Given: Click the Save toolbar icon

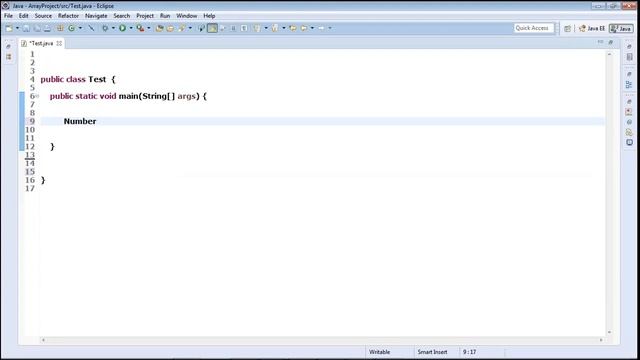Looking at the screenshot, I should 26,28.
